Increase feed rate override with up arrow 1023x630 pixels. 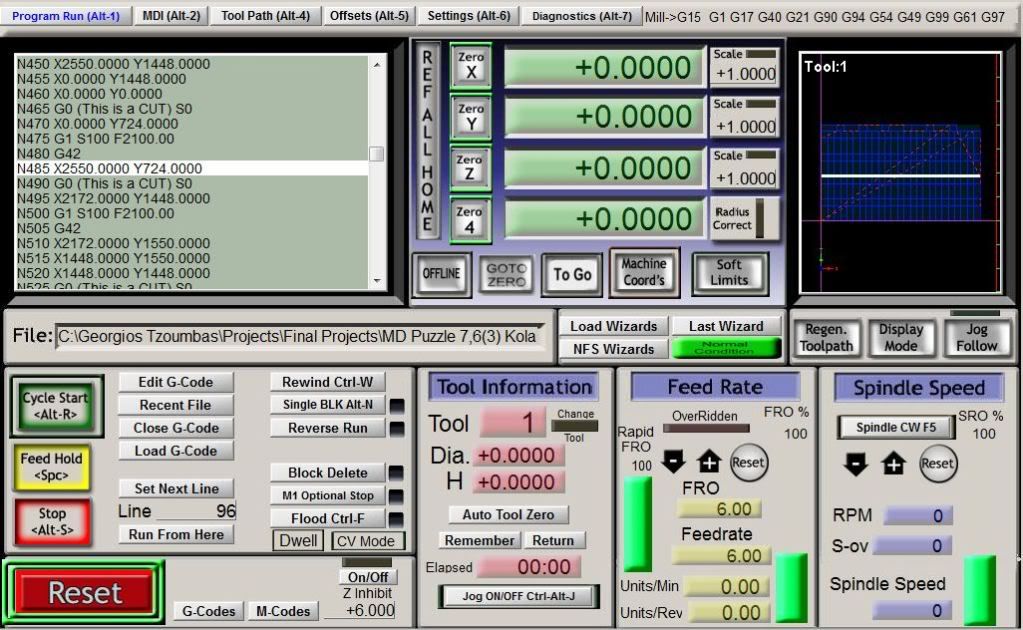click(x=709, y=461)
